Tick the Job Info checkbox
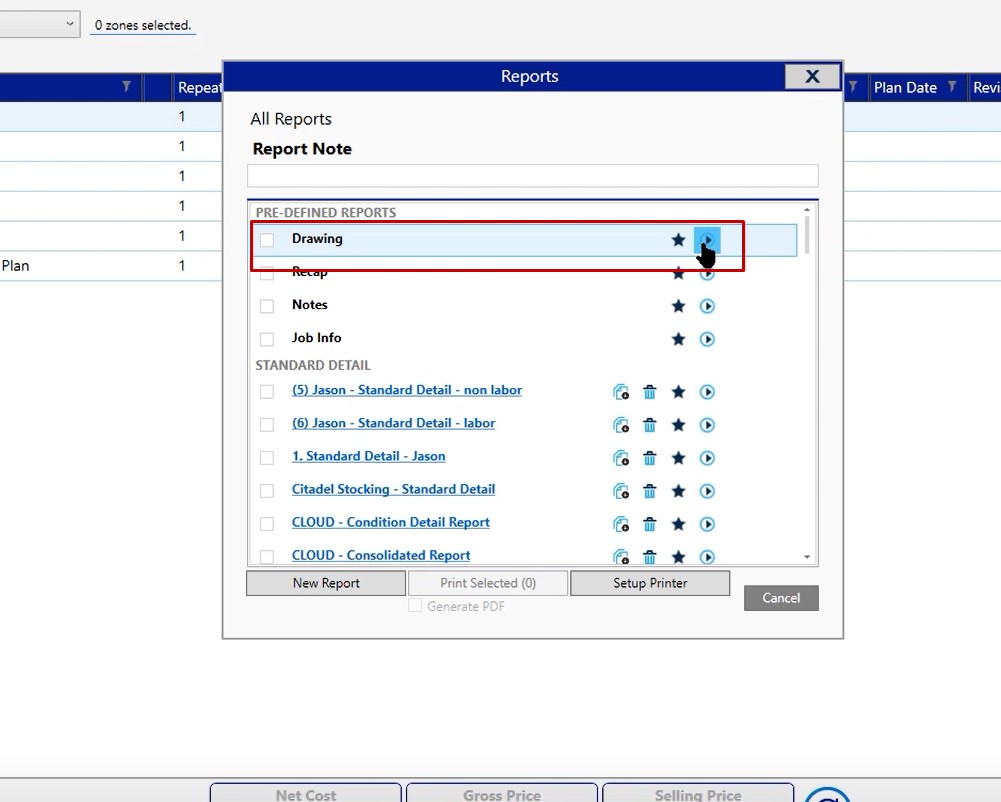 click(267, 339)
